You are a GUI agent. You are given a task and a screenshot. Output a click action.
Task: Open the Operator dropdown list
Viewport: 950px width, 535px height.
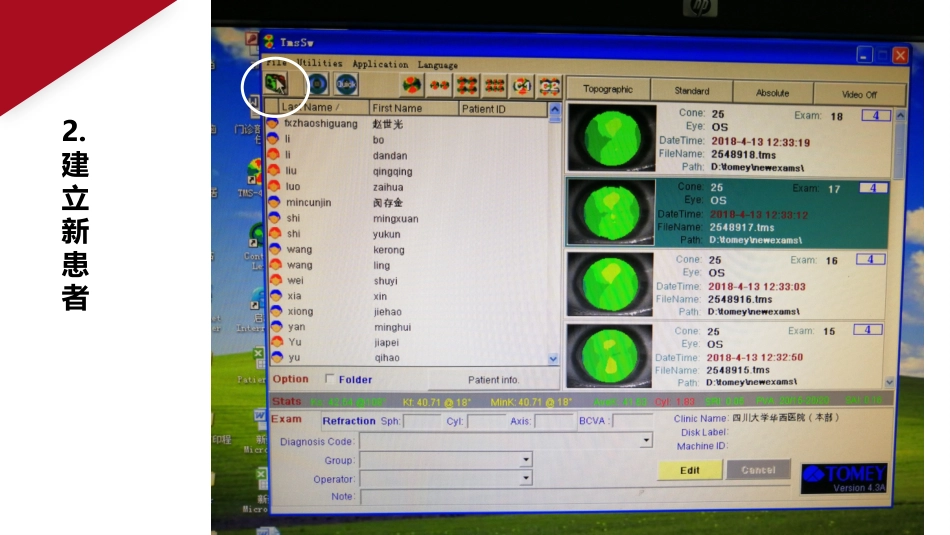pyautogui.click(x=526, y=478)
